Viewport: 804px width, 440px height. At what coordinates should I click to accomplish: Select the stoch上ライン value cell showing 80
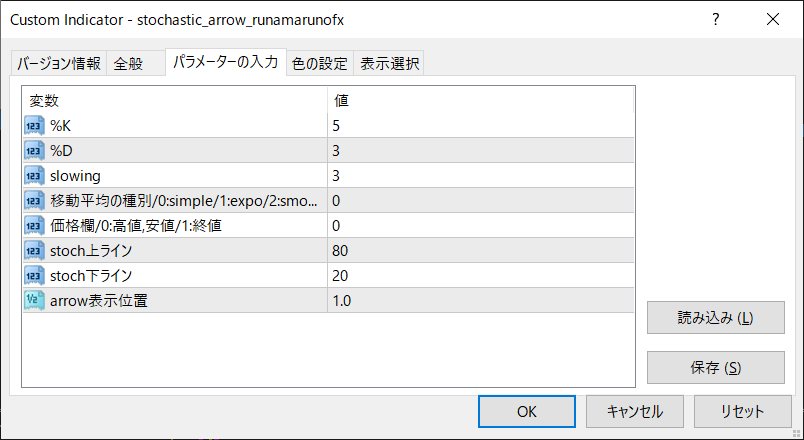pos(480,250)
